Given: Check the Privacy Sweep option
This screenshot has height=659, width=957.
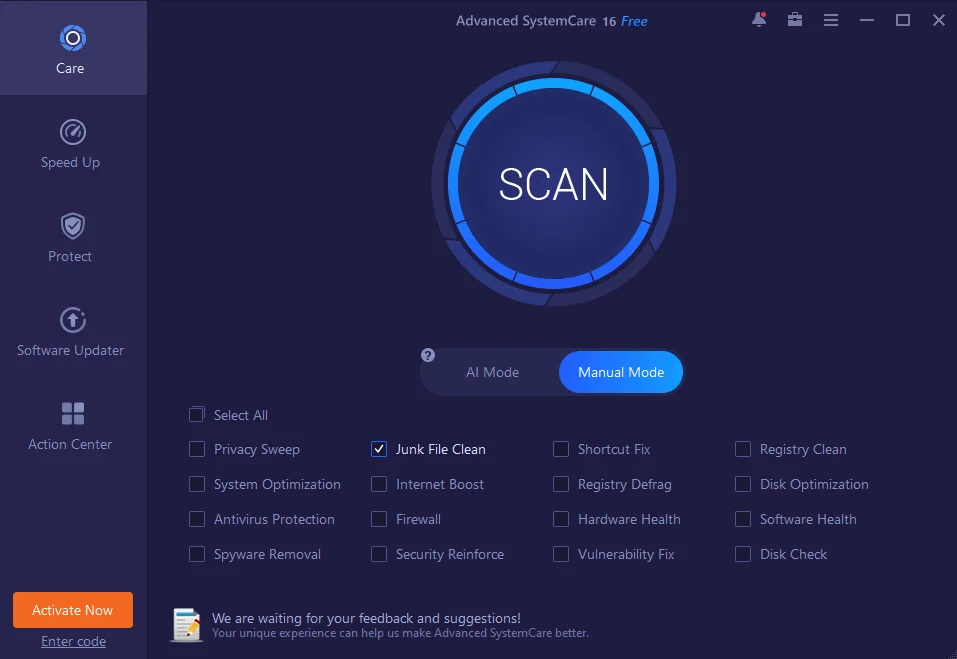Looking at the screenshot, I should click(196, 449).
